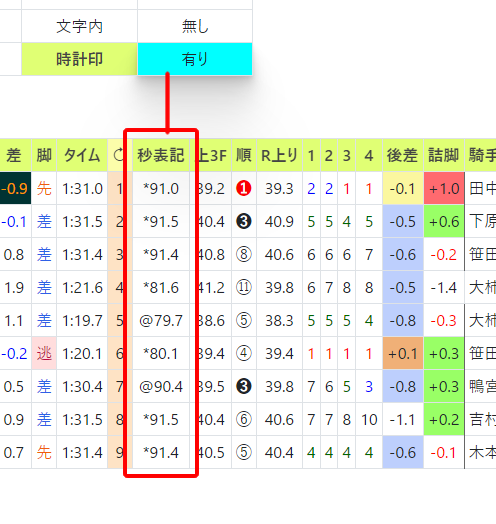This screenshot has height=524, width=496.
Task: Click the 文字内 setting label
Action: pyautogui.click(x=80, y=26)
